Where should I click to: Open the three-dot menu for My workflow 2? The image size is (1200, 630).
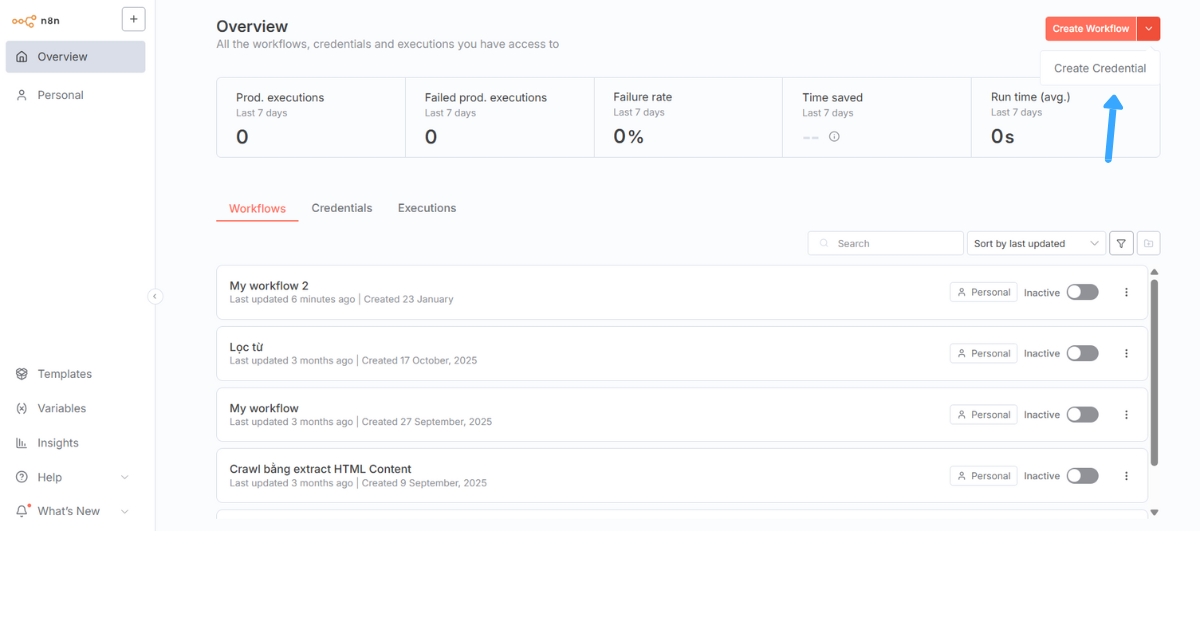1126,293
